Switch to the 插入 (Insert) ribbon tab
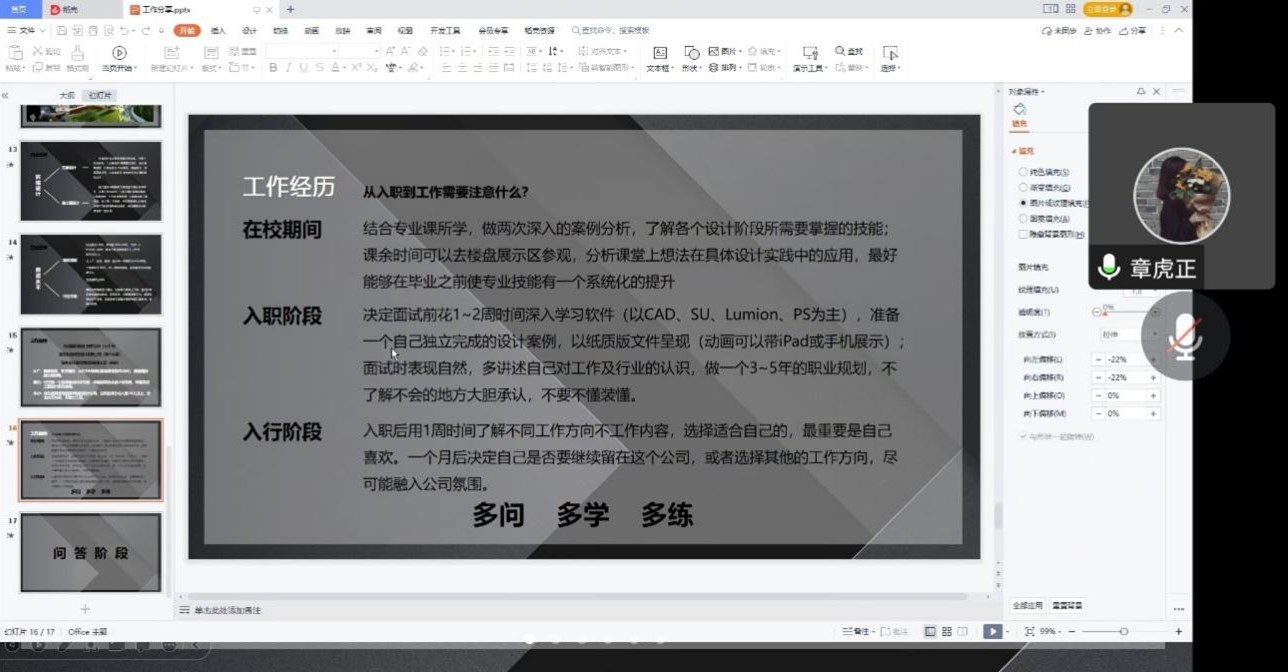 click(218, 31)
